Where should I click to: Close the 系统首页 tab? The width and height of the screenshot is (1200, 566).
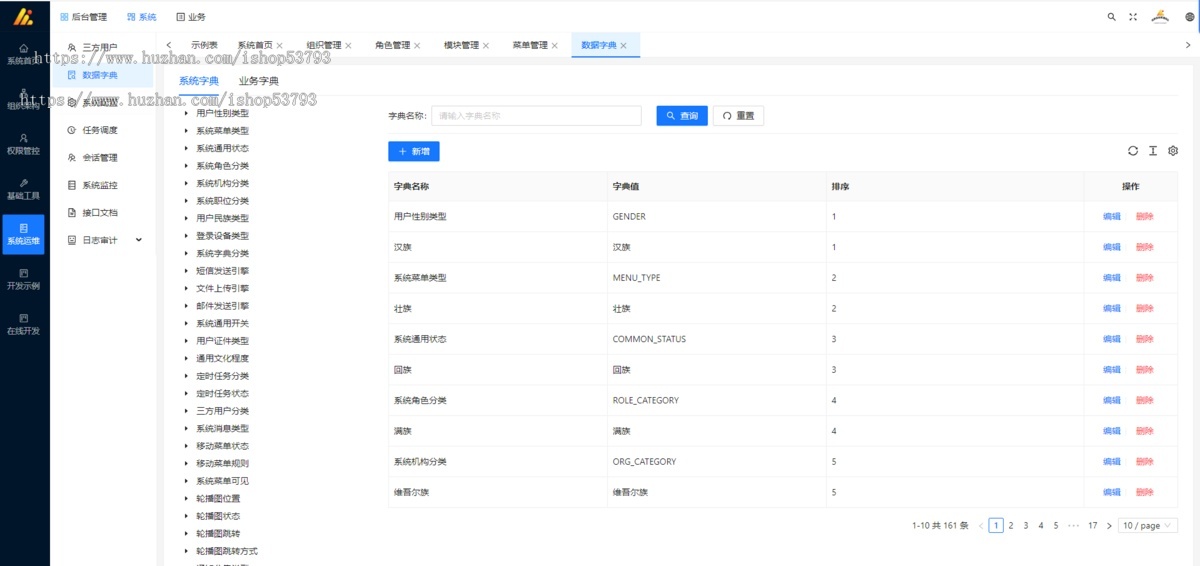[279, 46]
